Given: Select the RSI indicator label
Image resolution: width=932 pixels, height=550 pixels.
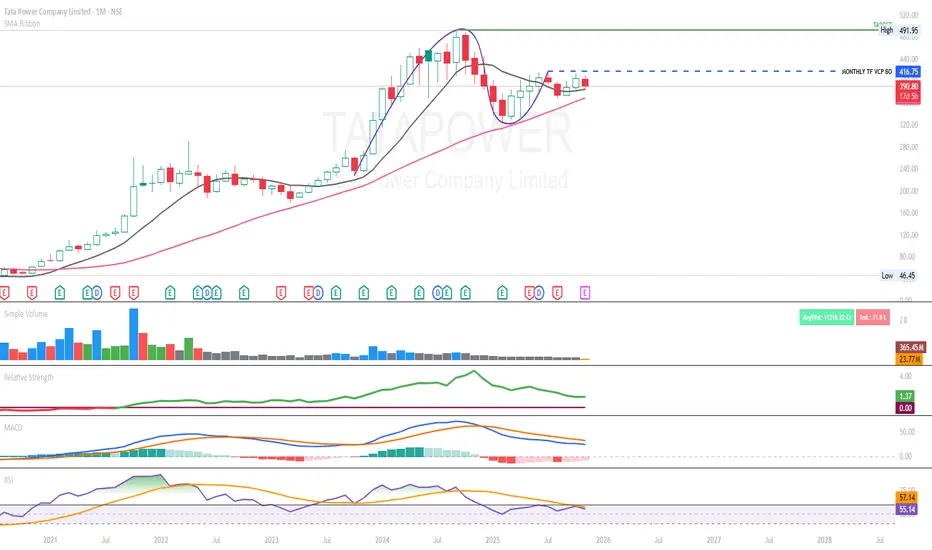Looking at the screenshot, I should [8, 479].
